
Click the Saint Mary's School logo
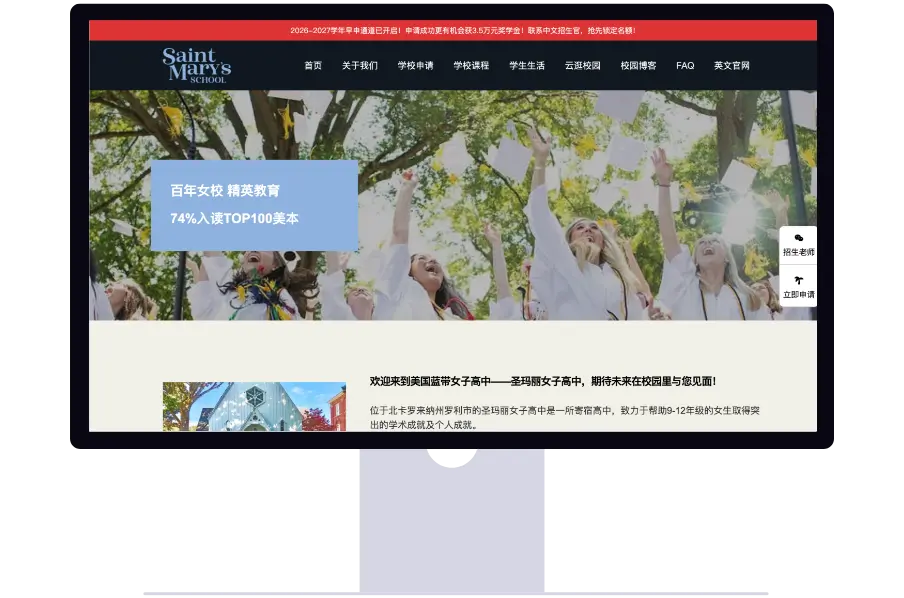click(197, 65)
